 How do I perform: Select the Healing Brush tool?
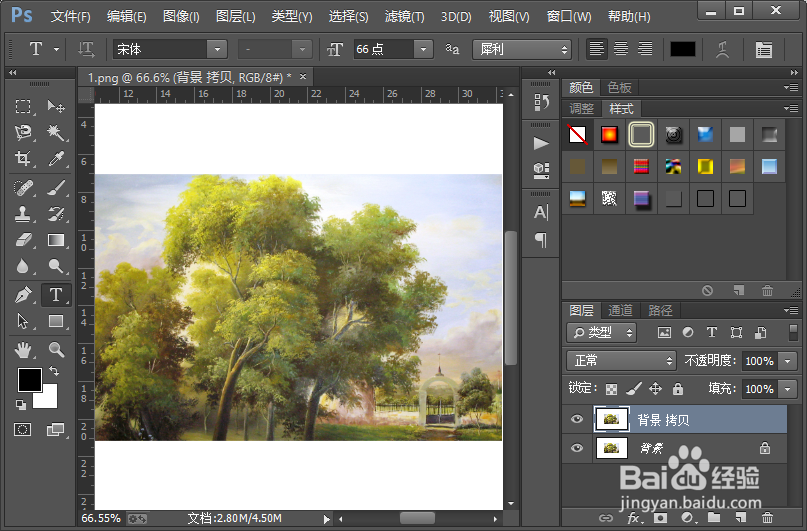(23, 188)
